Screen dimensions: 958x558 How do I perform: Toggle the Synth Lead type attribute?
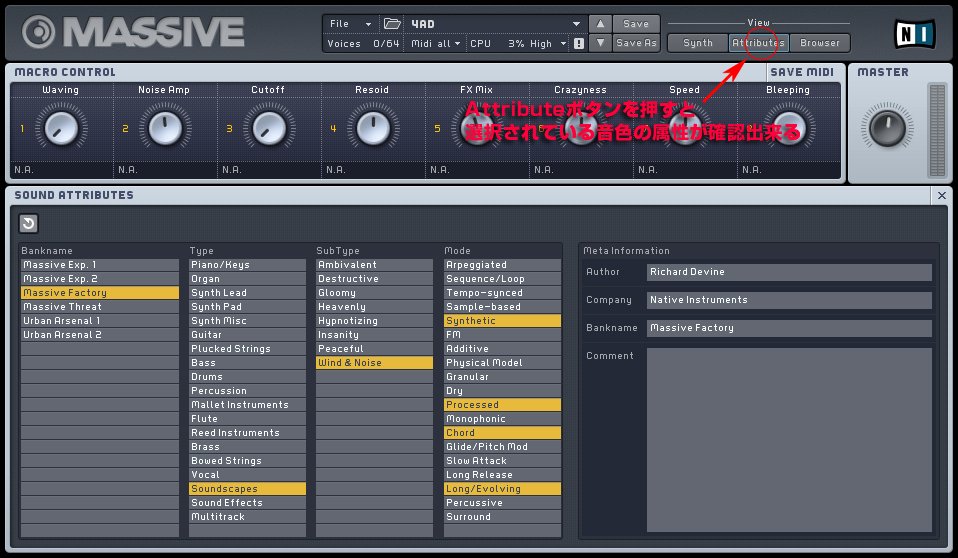pos(247,293)
